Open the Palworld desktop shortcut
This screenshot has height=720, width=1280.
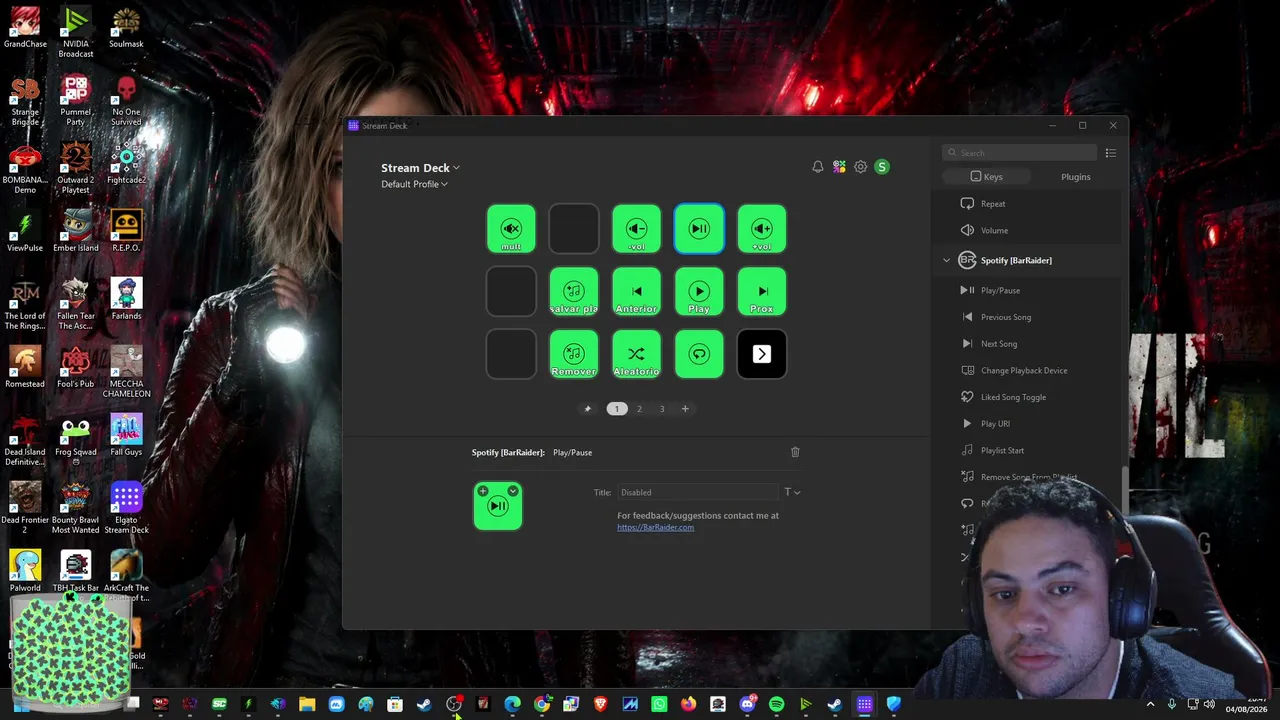pos(25,571)
